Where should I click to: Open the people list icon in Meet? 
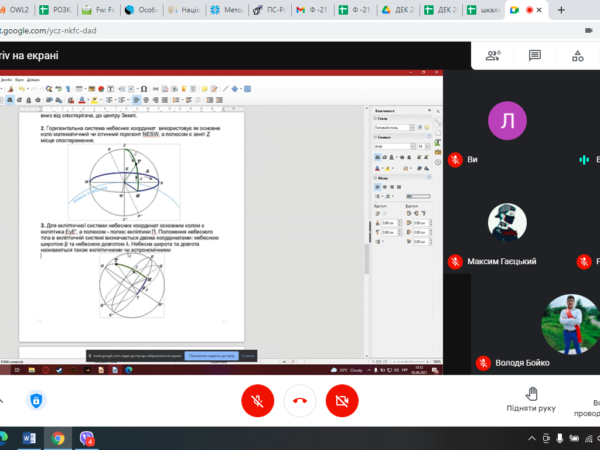(x=493, y=56)
